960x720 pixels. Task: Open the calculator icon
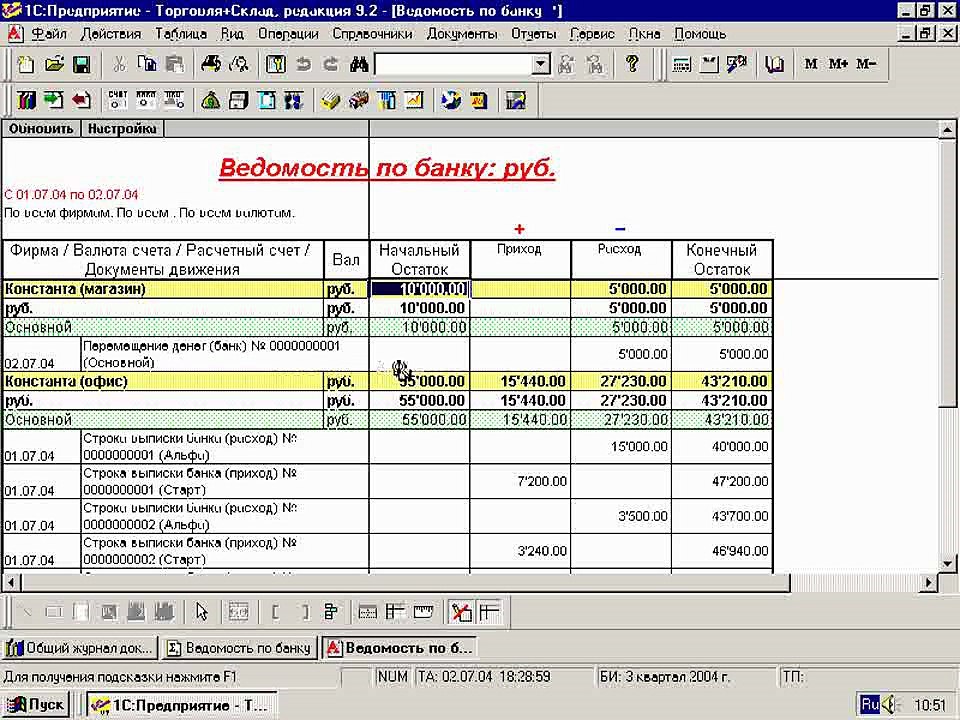pos(681,64)
